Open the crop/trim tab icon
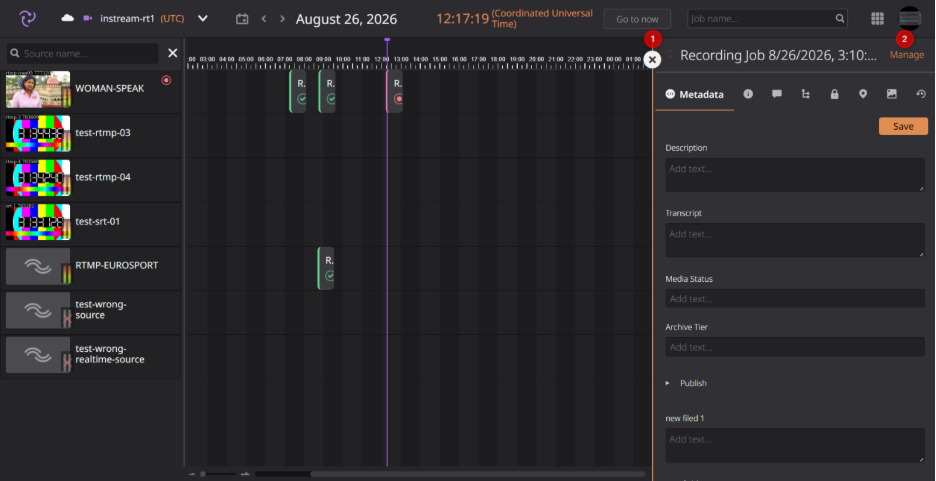The width and height of the screenshot is (936, 481). point(805,94)
